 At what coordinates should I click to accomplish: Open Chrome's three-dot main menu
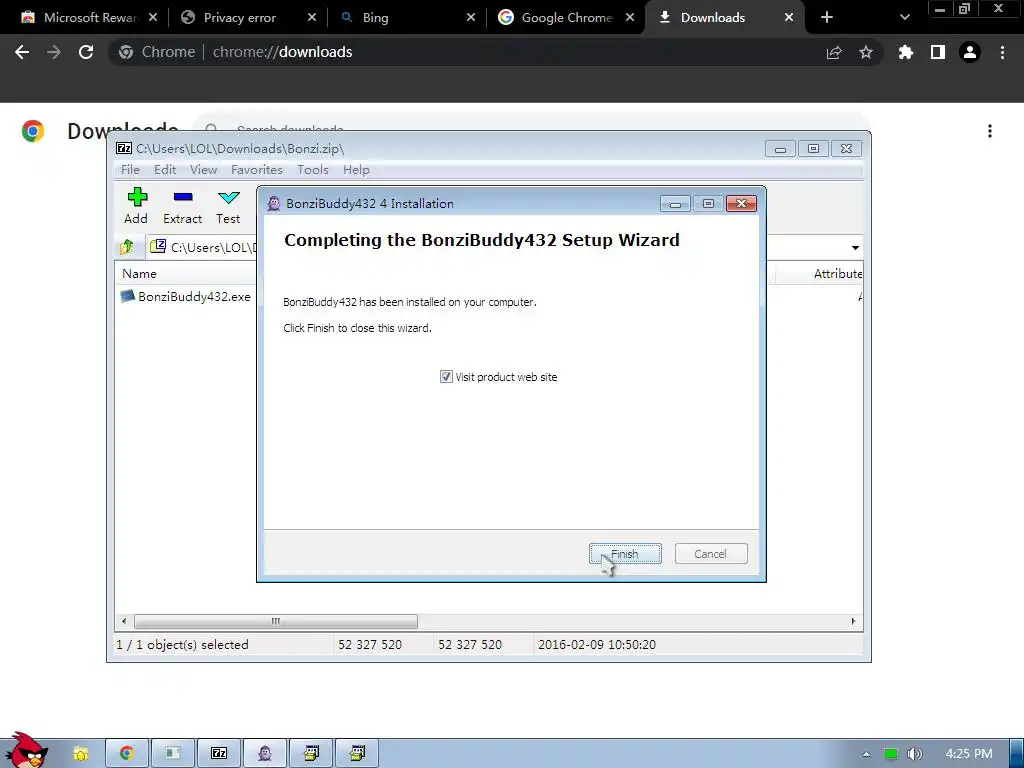pos(1002,52)
